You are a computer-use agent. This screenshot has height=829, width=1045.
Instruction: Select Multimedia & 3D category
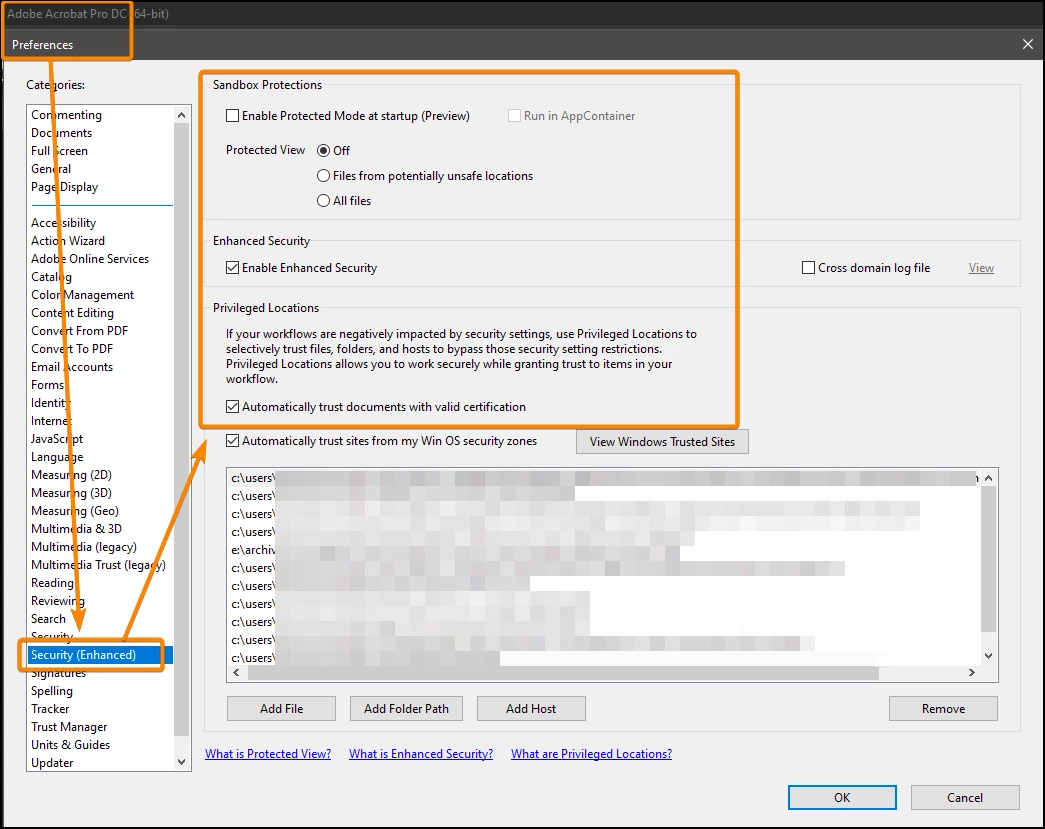tap(77, 528)
